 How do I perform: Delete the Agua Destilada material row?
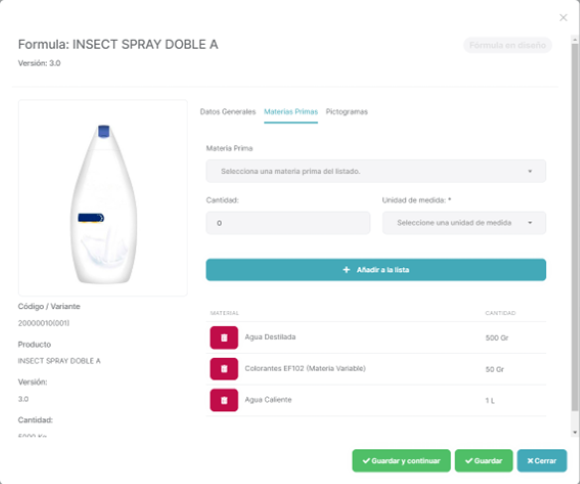224,337
